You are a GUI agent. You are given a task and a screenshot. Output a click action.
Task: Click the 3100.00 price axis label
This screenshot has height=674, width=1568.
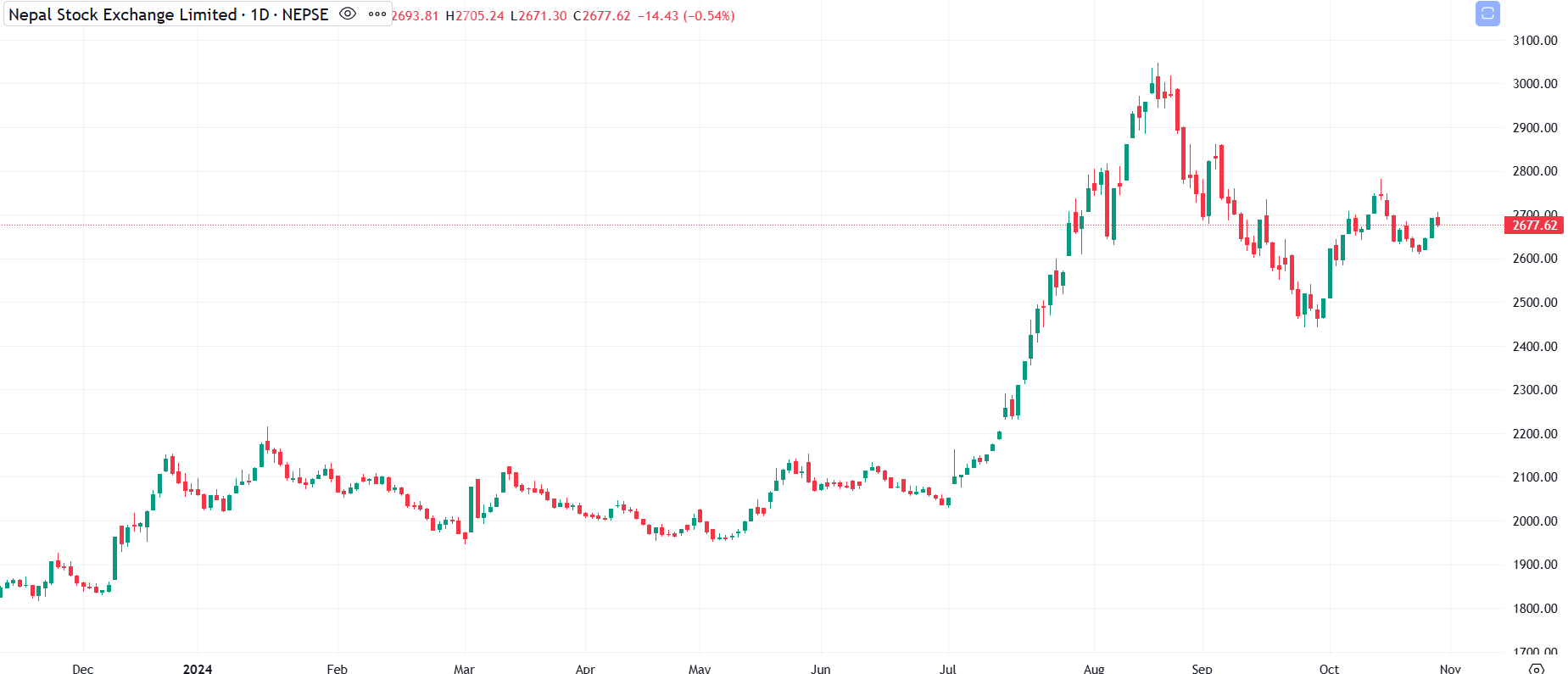point(1535,41)
